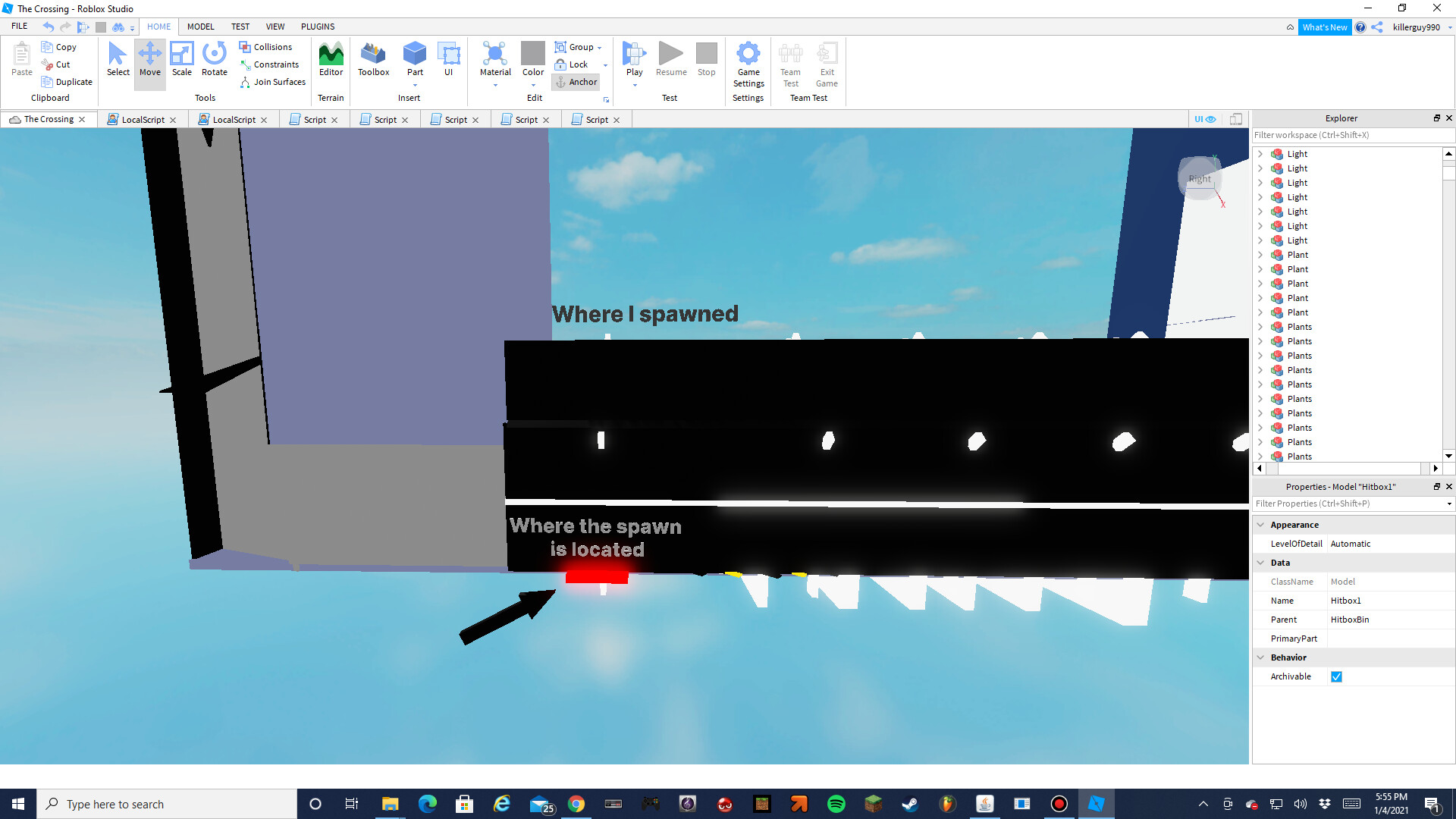Open the PLUGINS ribbon tab
Viewport: 1456px width, 819px height.
tap(317, 27)
